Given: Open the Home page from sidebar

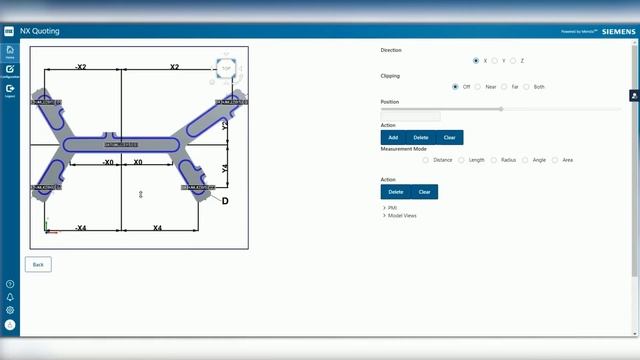Looking at the screenshot, I should click(10, 52).
